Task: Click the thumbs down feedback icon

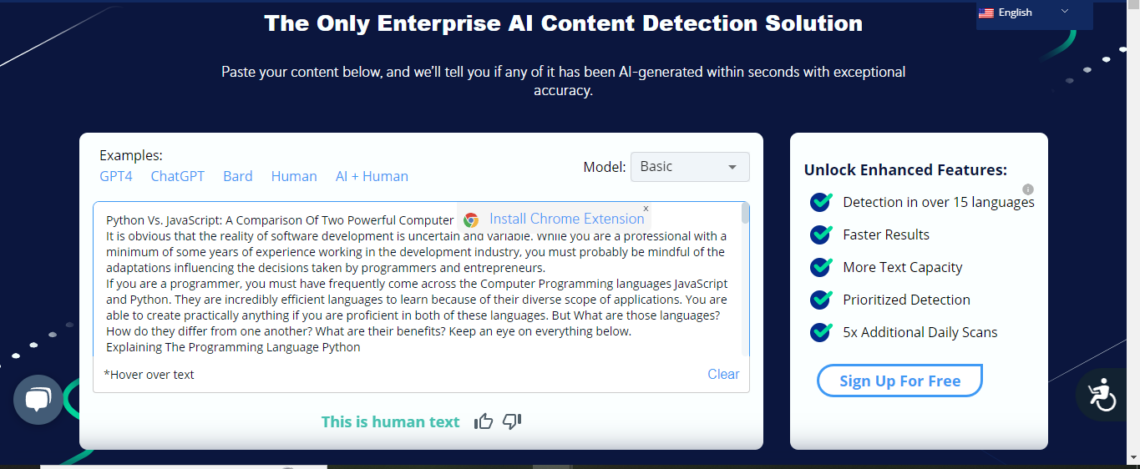Action: (x=512, y=422)
